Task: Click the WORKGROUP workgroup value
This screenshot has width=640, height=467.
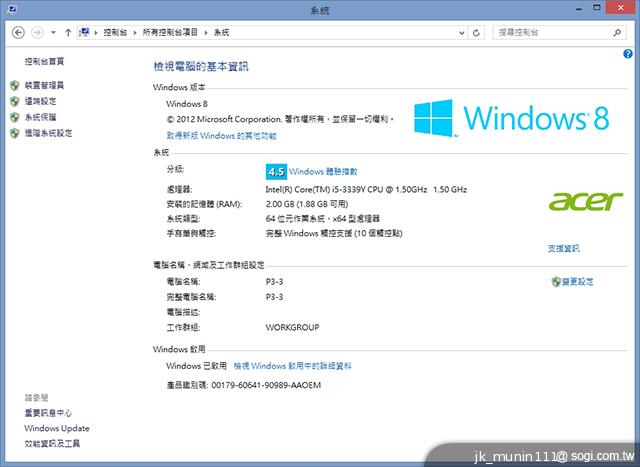Action: (x=292, y=327)
